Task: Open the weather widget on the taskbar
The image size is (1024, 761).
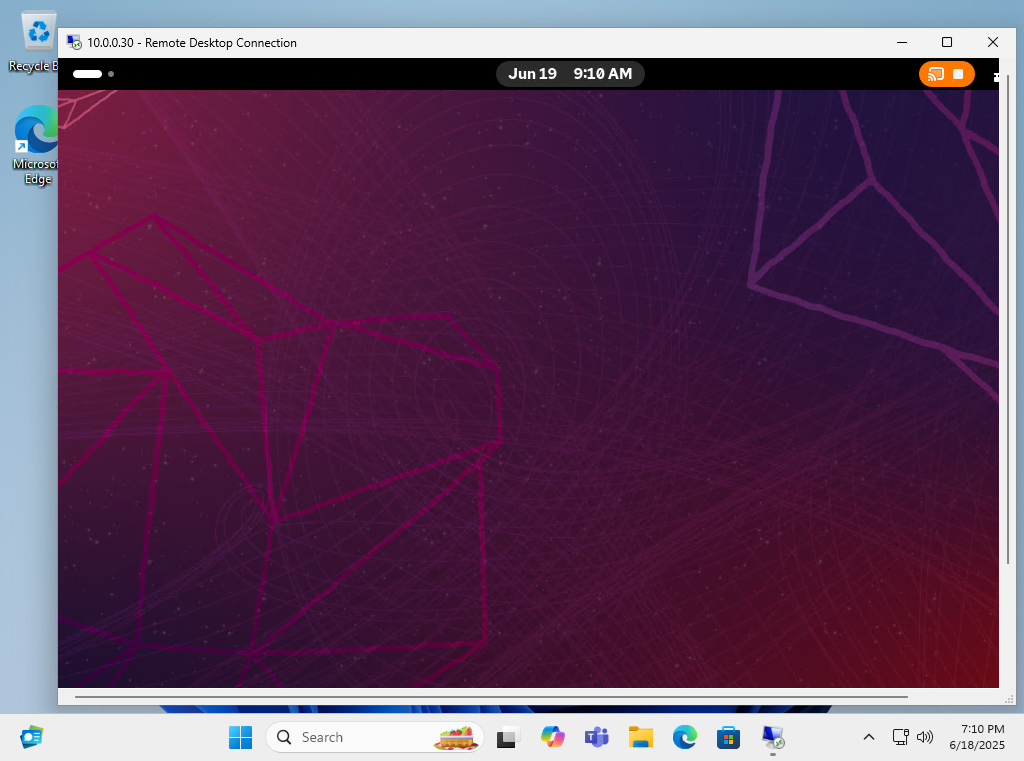Action: (455, 737)
